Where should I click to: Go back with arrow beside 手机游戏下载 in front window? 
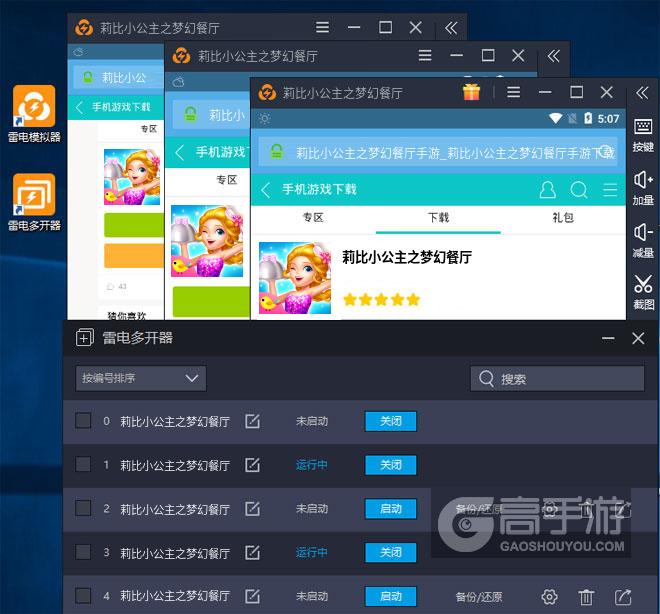265,190
